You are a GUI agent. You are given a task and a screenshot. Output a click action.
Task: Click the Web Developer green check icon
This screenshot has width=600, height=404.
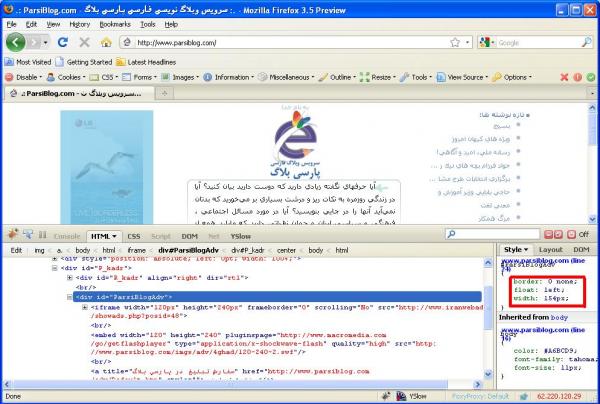pyautogui.click(x=591, y=77)
